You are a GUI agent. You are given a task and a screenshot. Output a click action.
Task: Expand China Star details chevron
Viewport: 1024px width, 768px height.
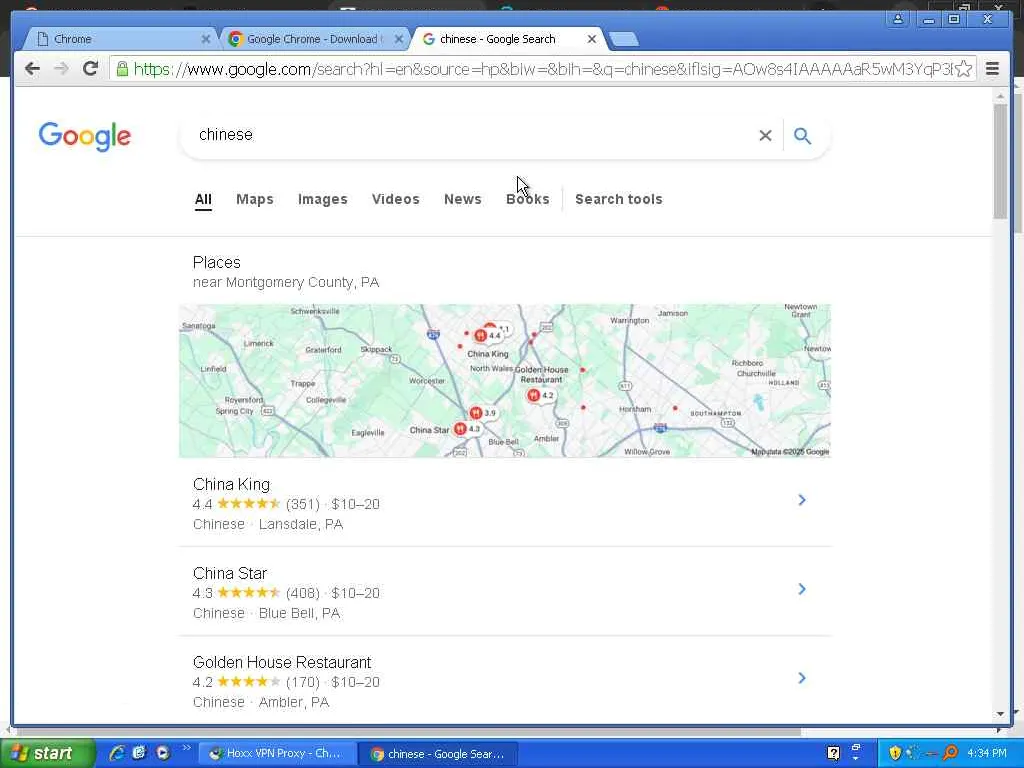pyautogui.click(x=802, y=589)
